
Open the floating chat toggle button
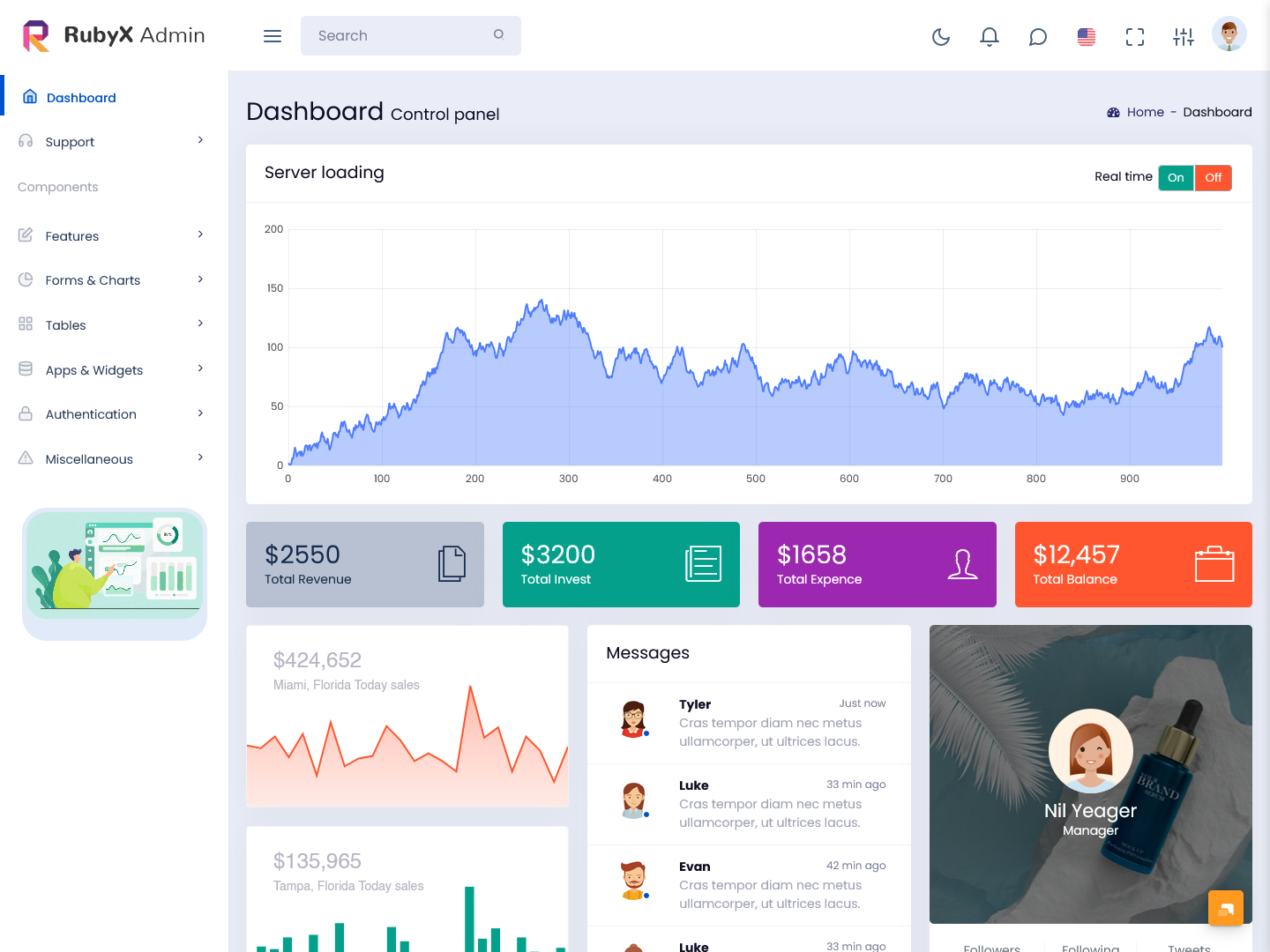(1226, 907)
